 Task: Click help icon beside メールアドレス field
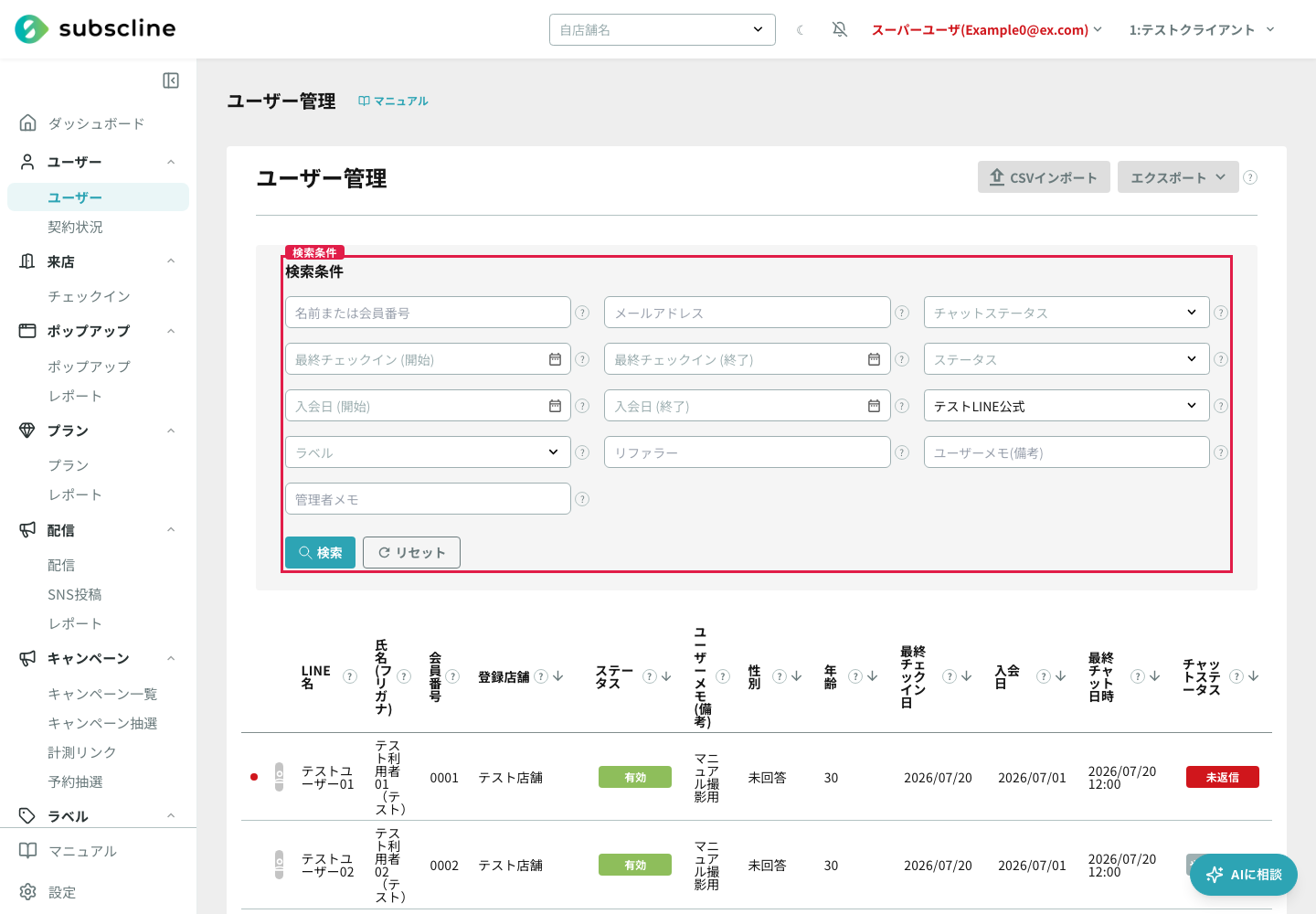point(902,313)
